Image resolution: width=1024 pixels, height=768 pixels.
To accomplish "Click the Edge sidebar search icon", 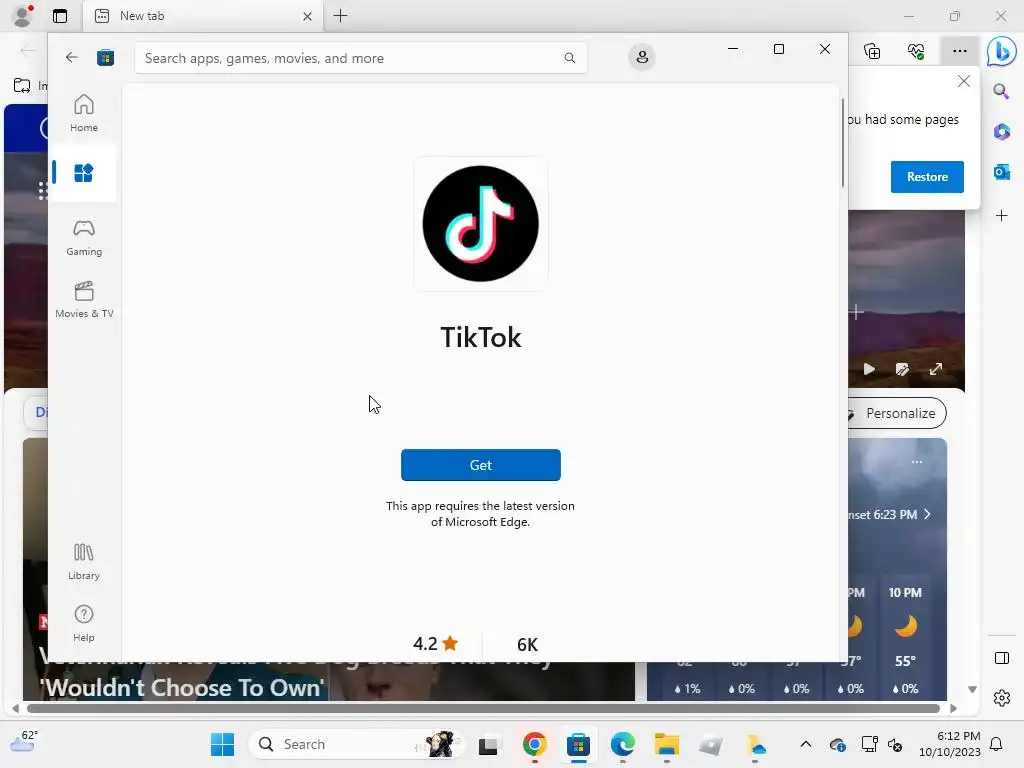I will pos(1001,91).
